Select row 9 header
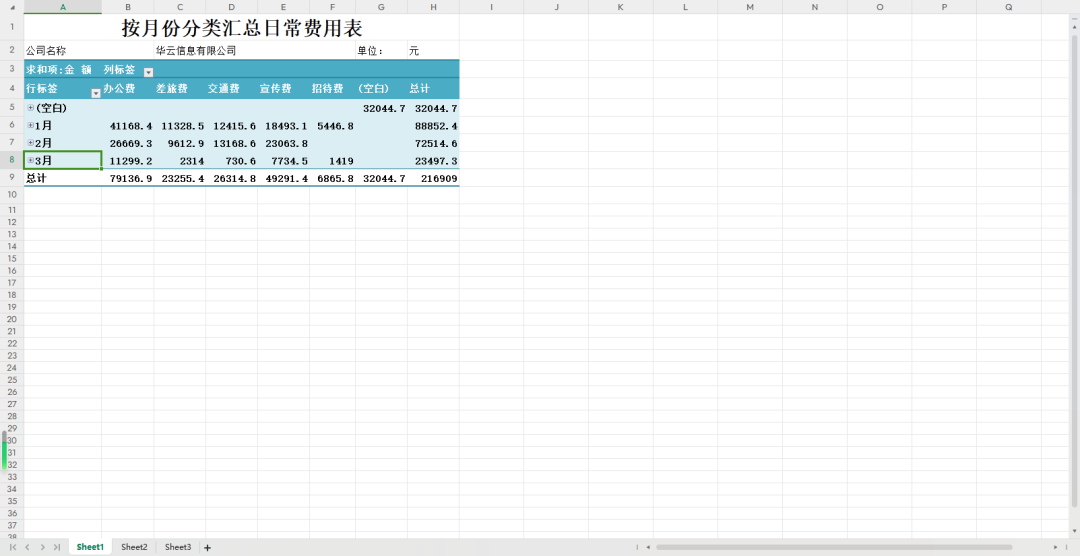Screen dimensions: 1080x556 12,178
